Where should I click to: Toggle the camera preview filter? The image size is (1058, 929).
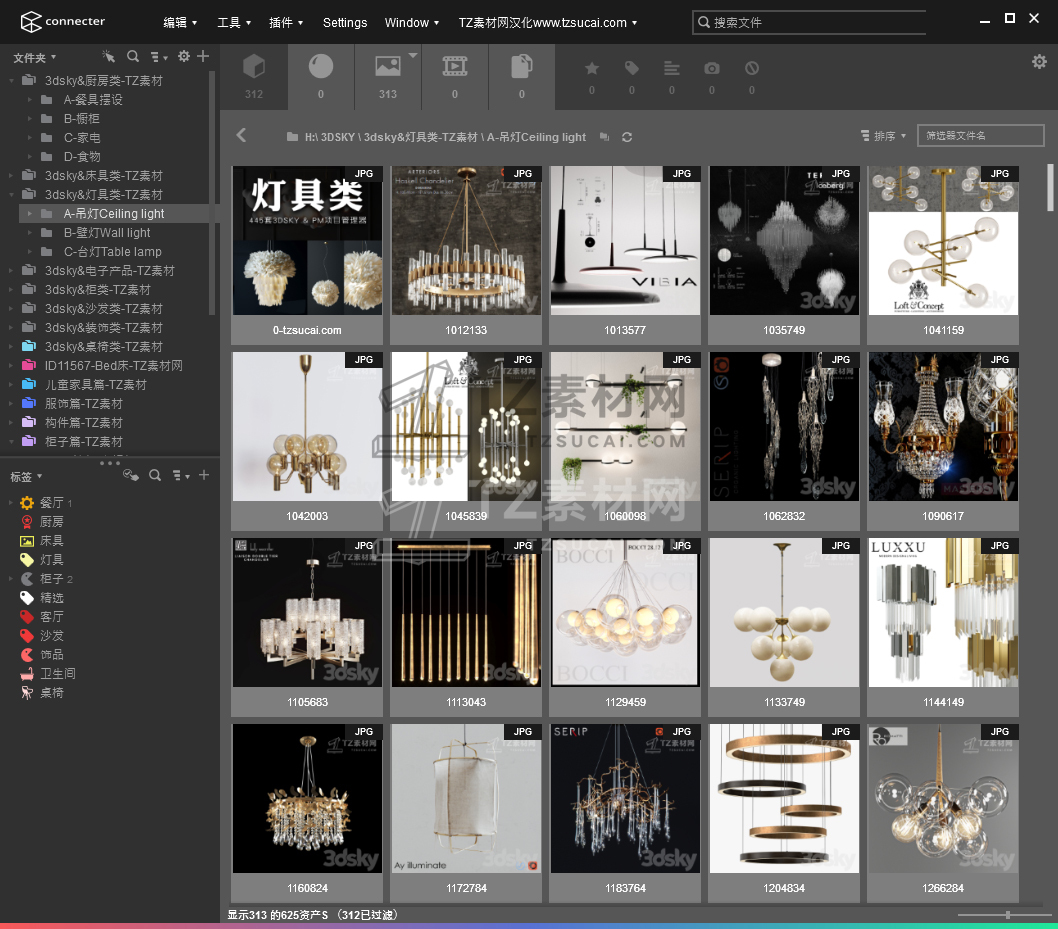(712, 69)
